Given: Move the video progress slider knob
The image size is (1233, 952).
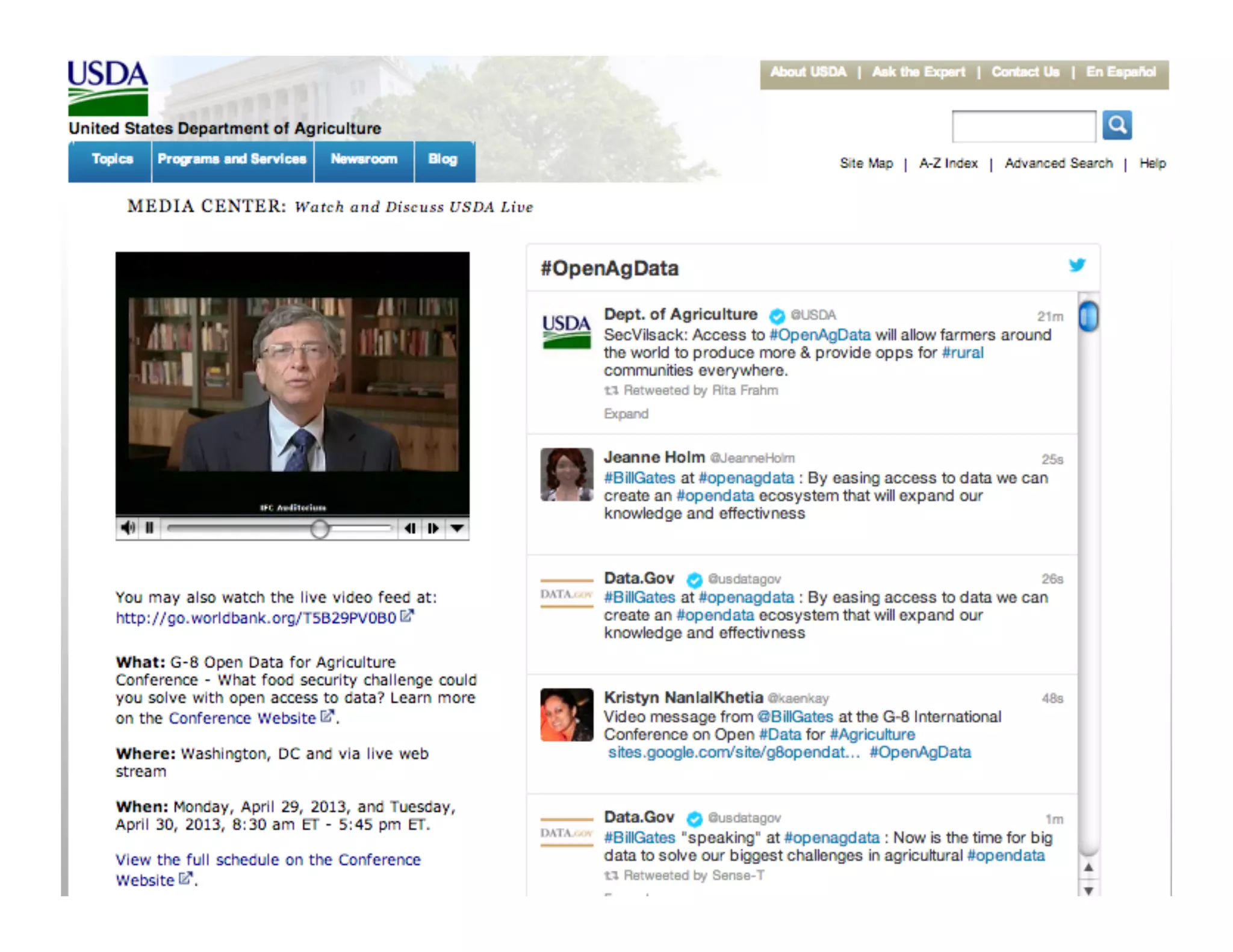Looking at the screenshot, I should point(320,528).
